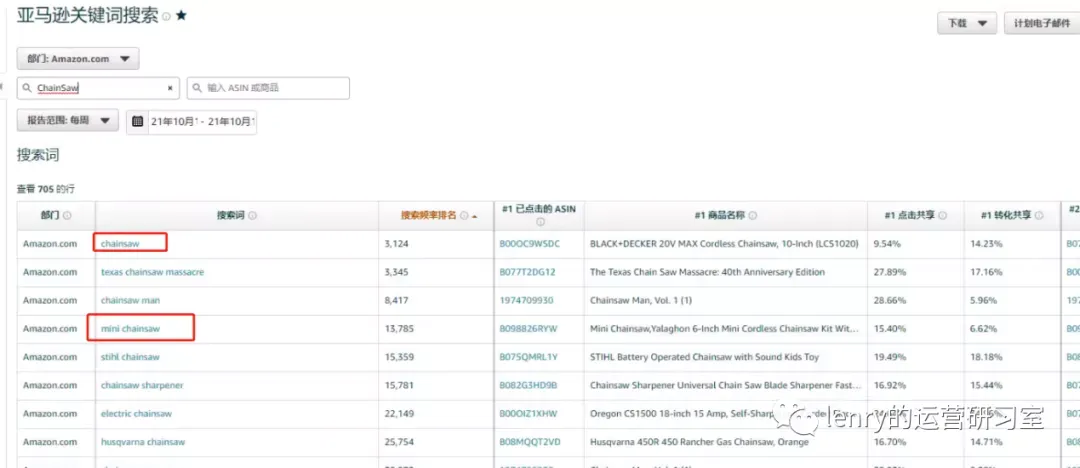Open the calendar icon for date range
This screenshot has height=468, width=1080.
[138, 121]
